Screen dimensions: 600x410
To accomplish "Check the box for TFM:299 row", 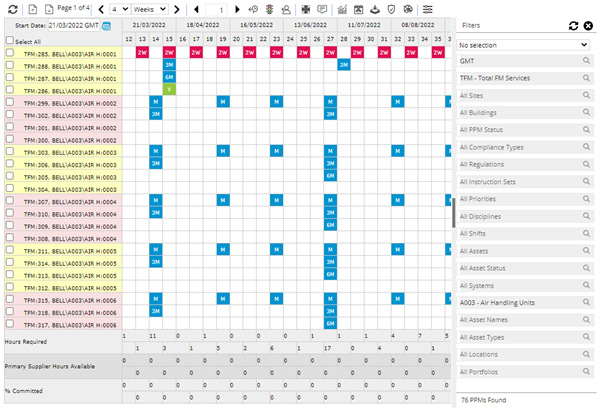I will pyautogui.click(x=10, y=102).
